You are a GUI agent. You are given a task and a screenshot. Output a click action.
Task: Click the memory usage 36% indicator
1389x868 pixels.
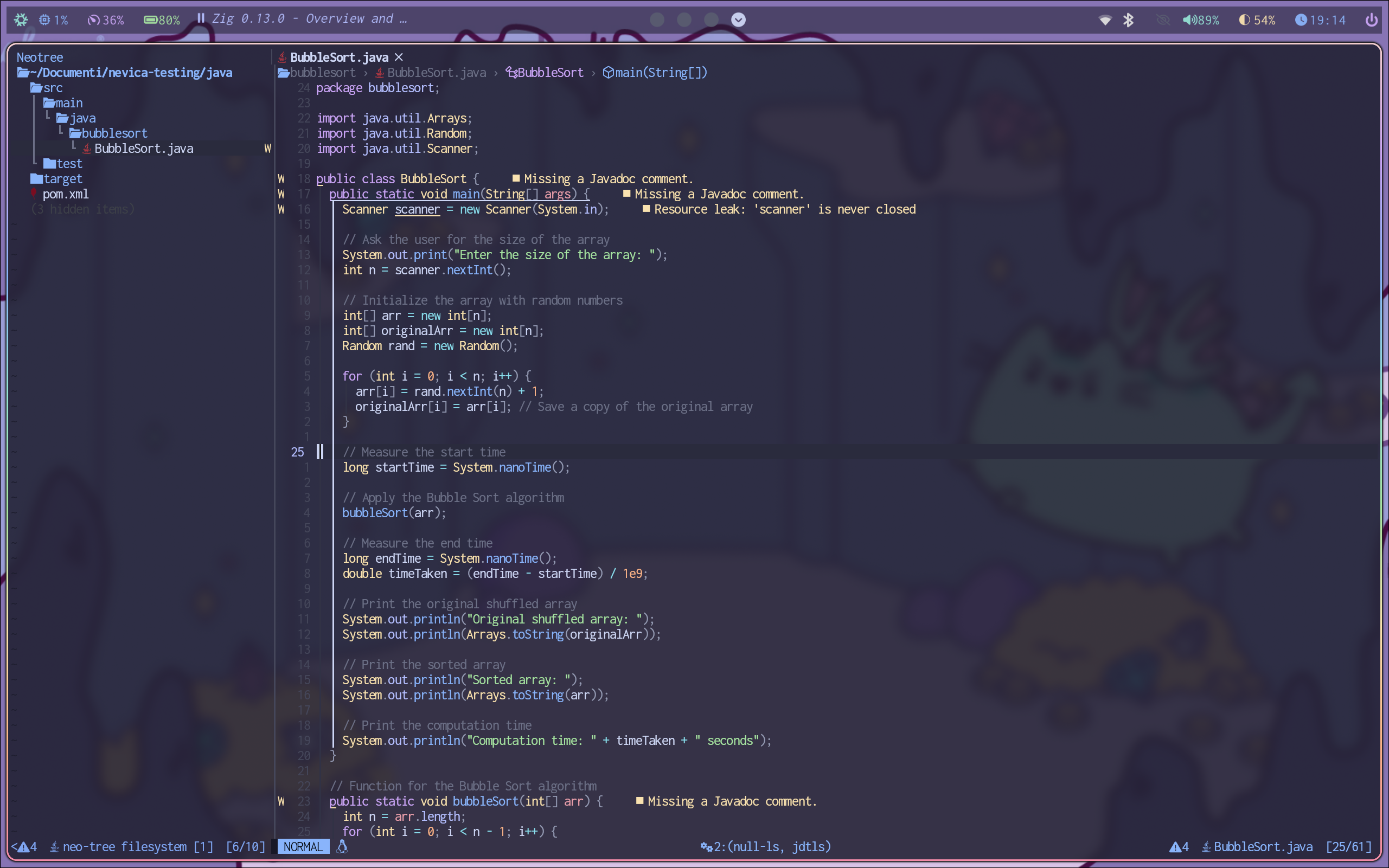[106, 20]
